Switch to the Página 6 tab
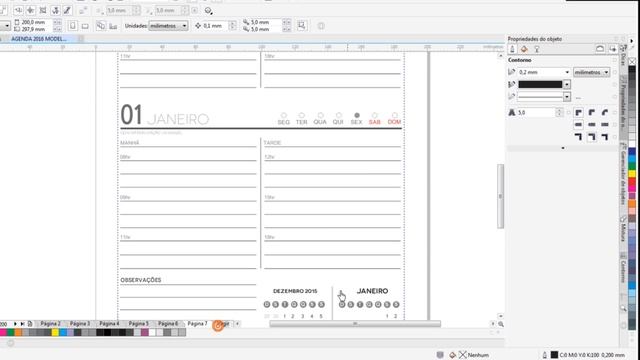640x360 pixels. coord(168,324)
